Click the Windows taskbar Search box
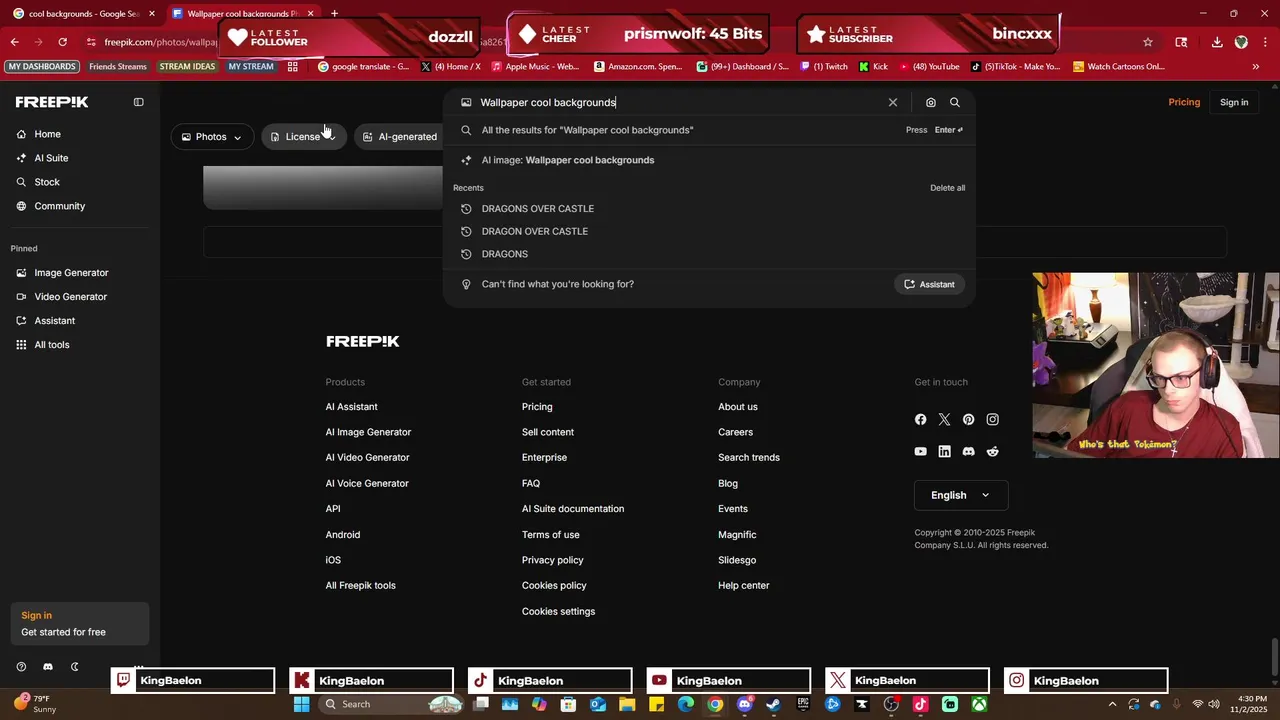Screen dimensions: 1280x720 tap(391, 704)
